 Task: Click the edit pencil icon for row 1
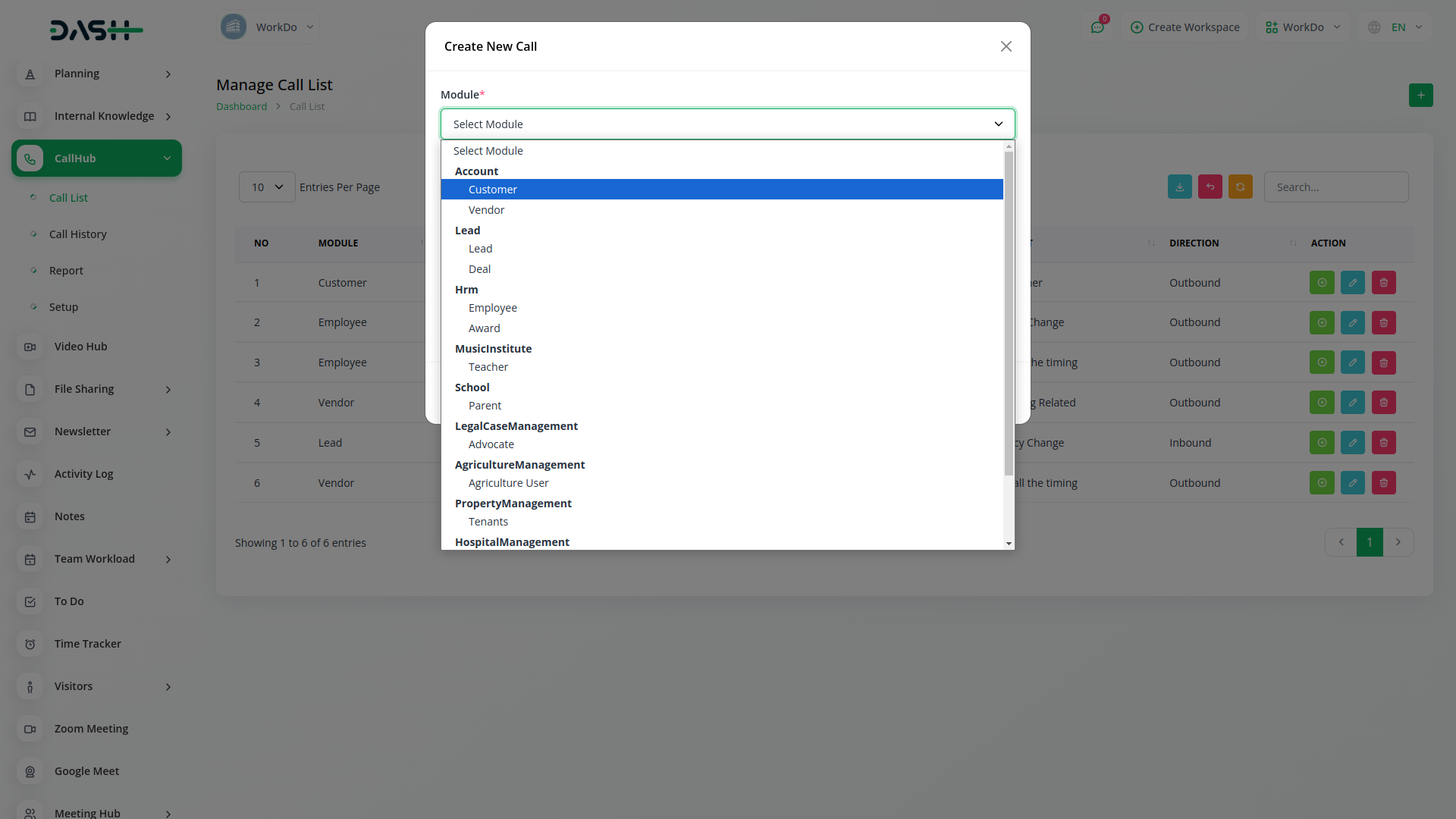click(1352, 283)
